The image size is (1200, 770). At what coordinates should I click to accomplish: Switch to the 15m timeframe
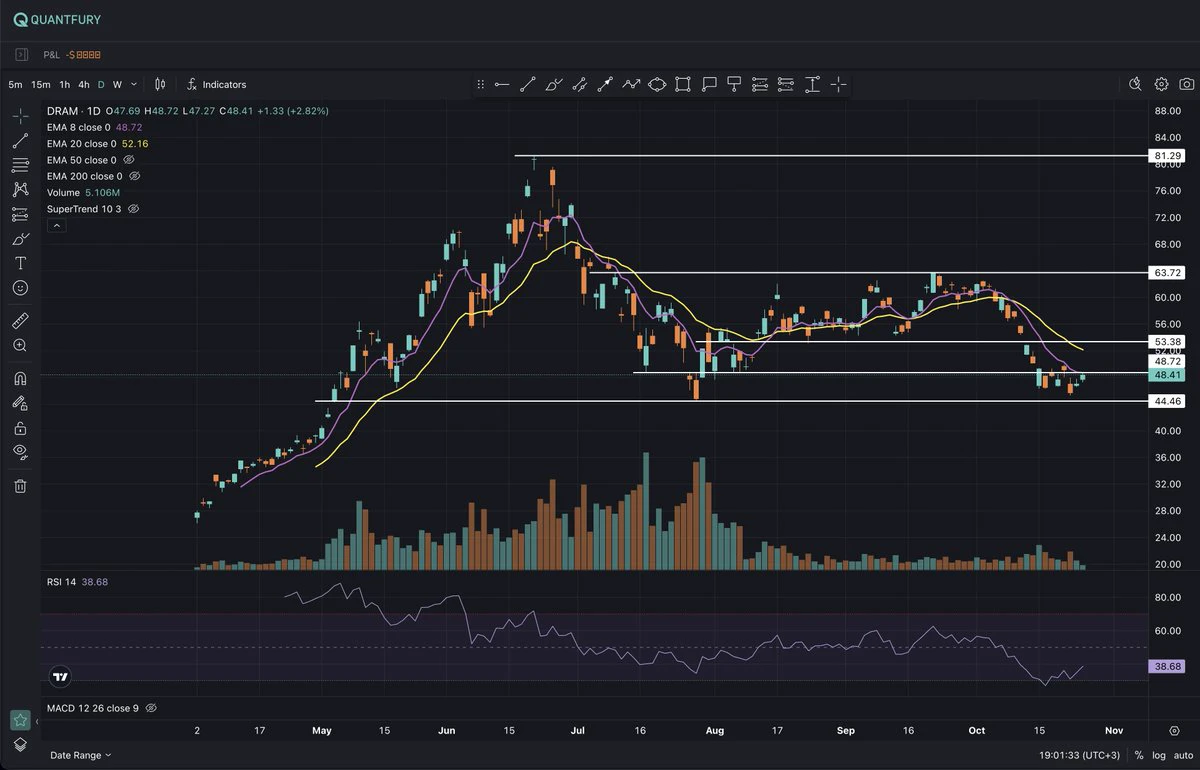[x=41, y=85]
